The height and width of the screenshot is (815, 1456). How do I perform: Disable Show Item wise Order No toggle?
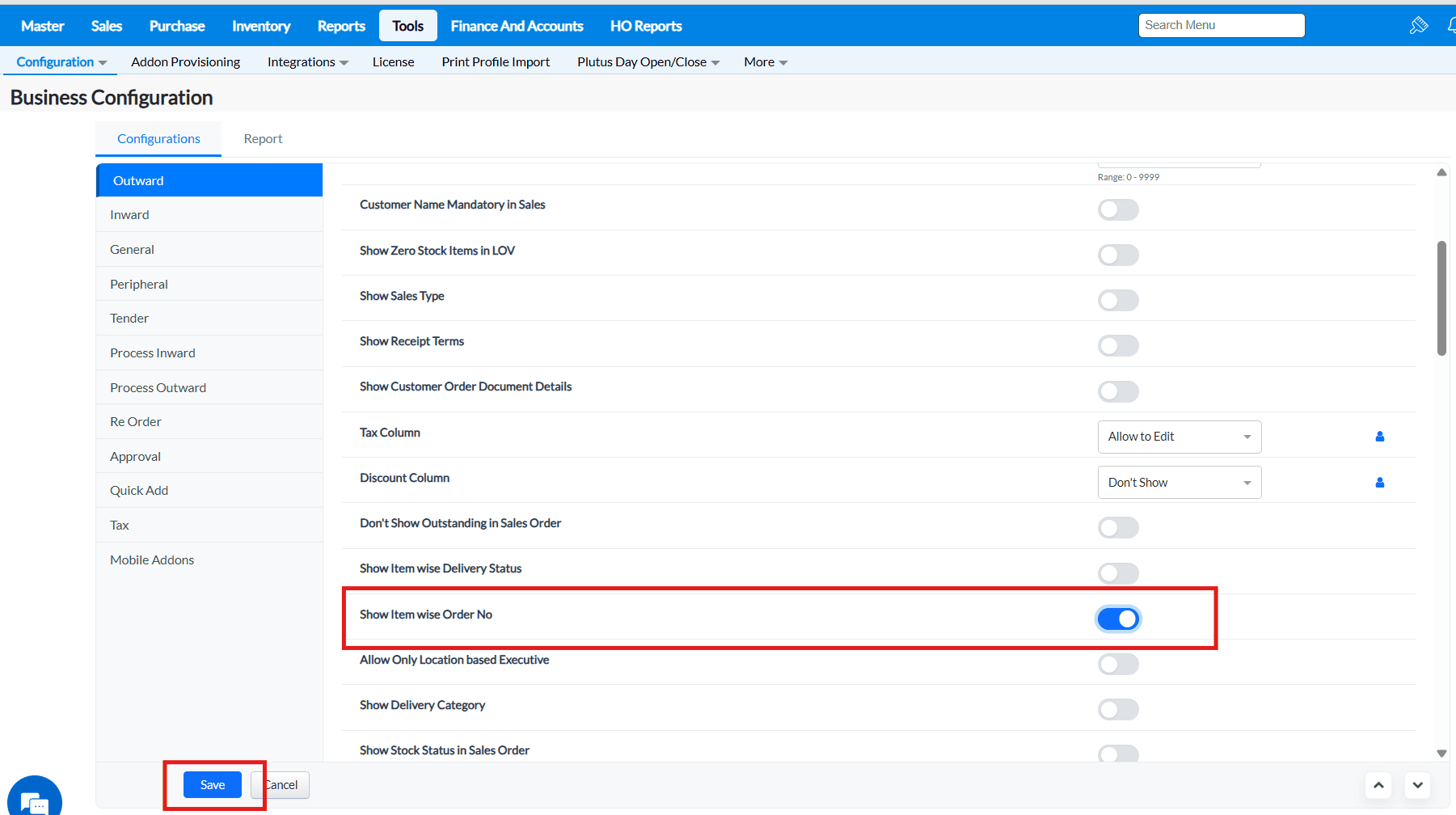1118,619
